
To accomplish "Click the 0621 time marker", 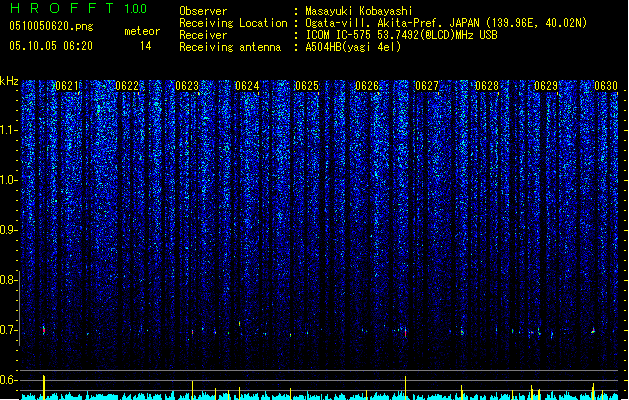I will click(x=67, y=86).
